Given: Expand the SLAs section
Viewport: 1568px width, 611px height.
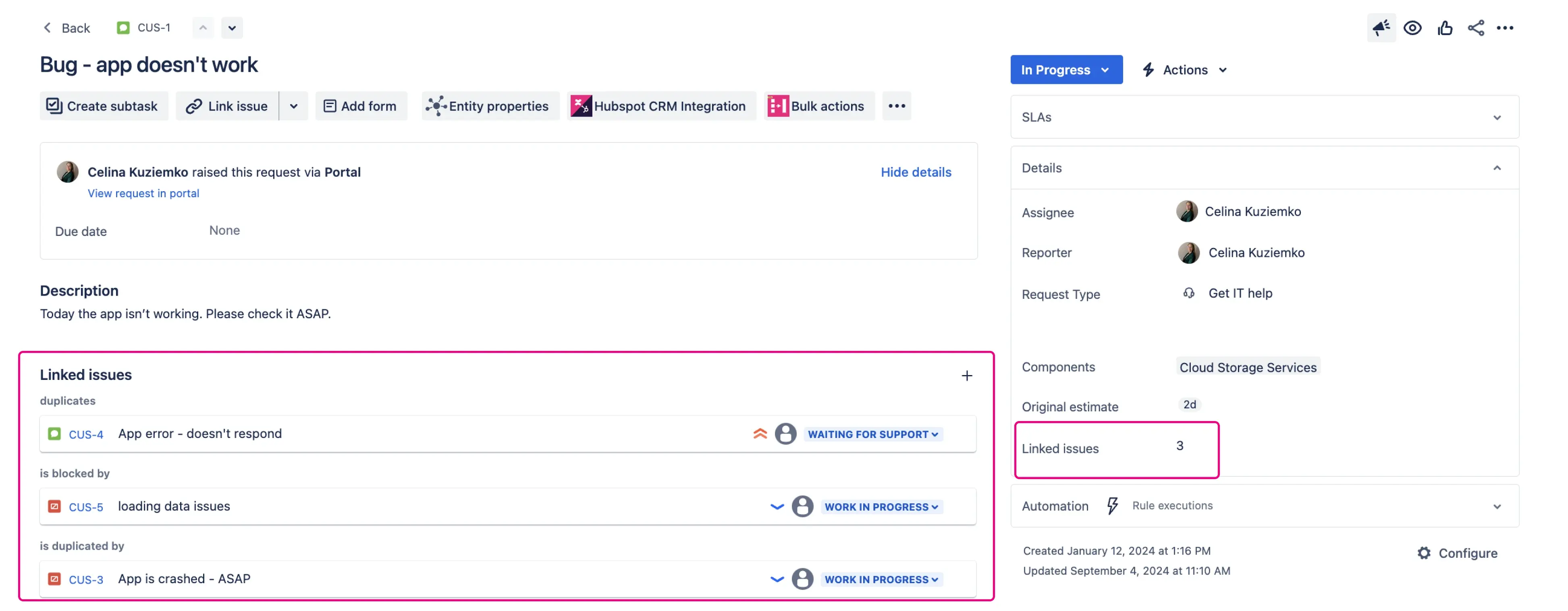Looking at the screenshot, I should pyautogui.click(x=1496, y=118).
